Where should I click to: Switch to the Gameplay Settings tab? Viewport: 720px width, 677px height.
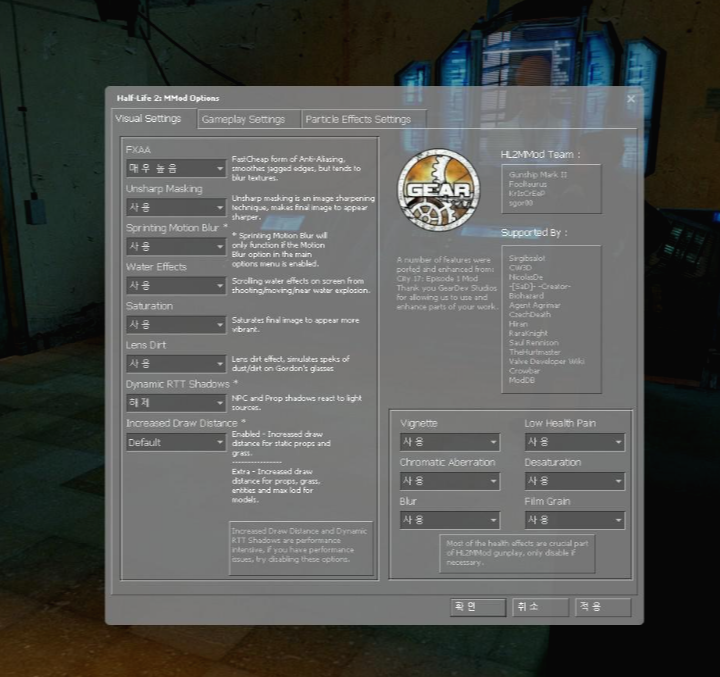point(249,119)
